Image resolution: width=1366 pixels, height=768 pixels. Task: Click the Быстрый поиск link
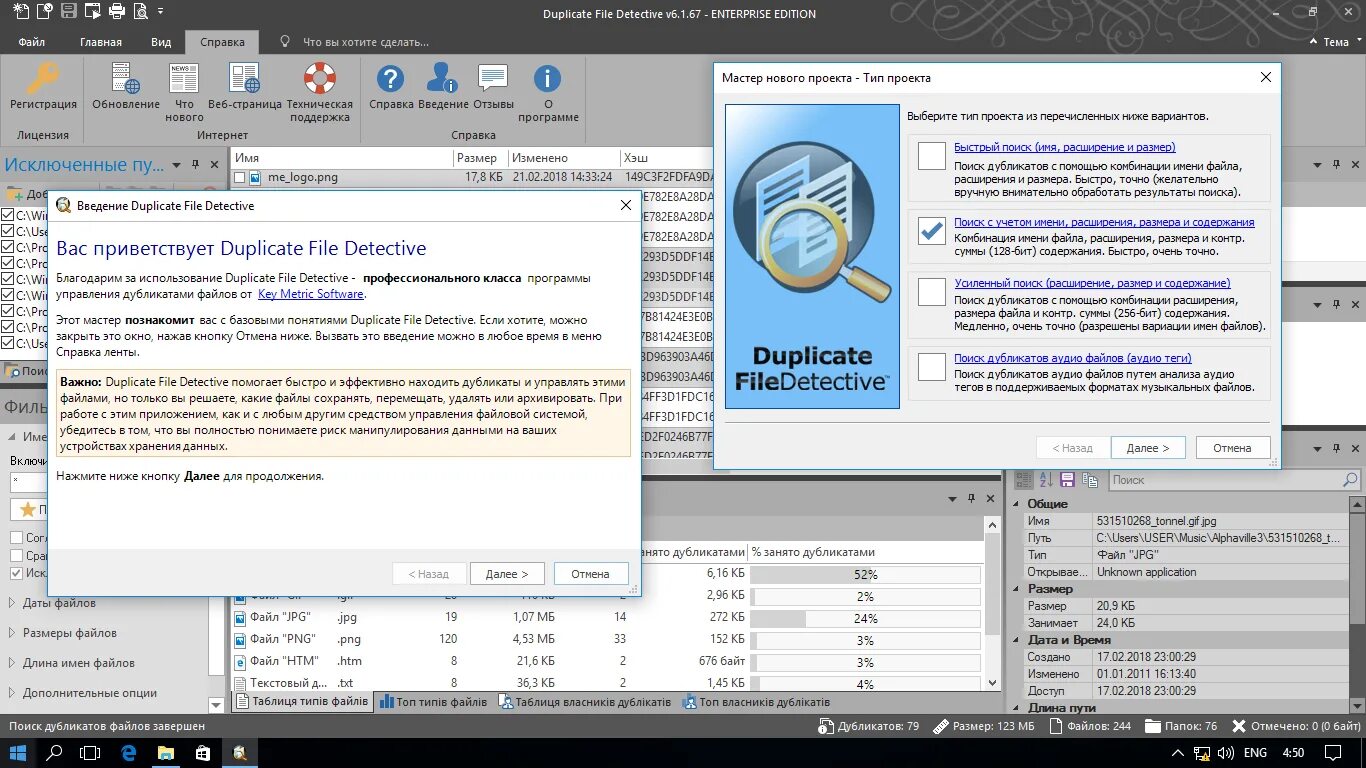(1064, 147)
